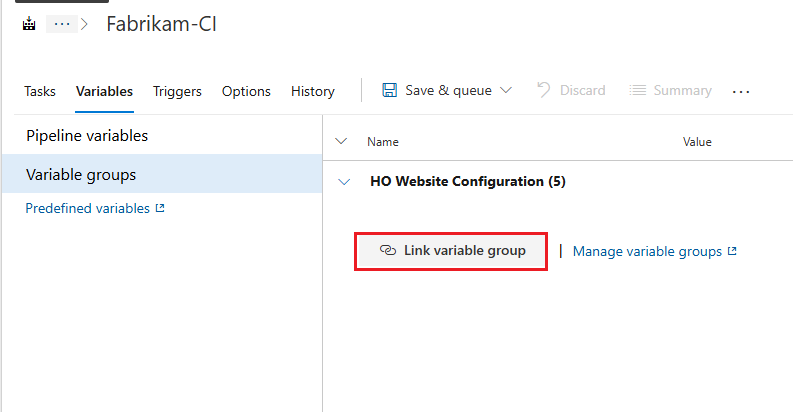Select Pipeline variables in the sidebar
The image size is (793, 412).
coord(87,136)
